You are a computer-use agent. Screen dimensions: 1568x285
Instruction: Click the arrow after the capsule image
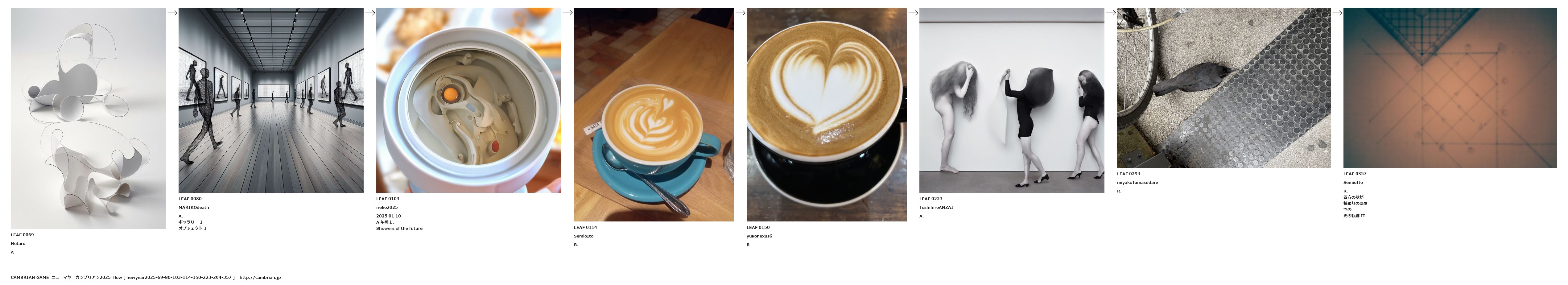point(568,13)
